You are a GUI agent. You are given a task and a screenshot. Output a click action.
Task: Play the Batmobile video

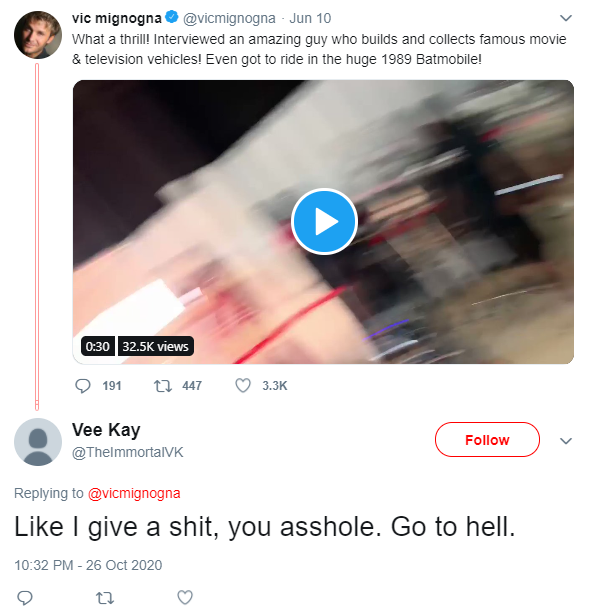point(324,222)
